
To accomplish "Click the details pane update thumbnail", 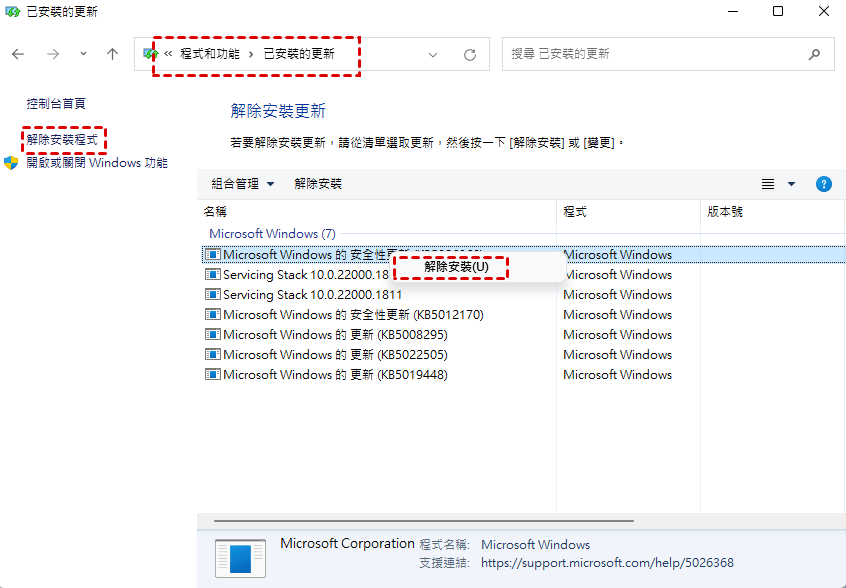I will [240, 558].
